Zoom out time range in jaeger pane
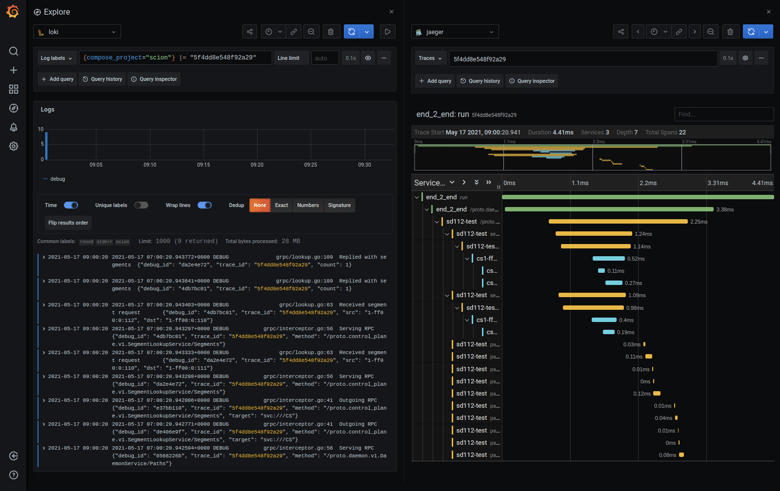The width and height of the screenshot is (780, 491). (711, 32)
